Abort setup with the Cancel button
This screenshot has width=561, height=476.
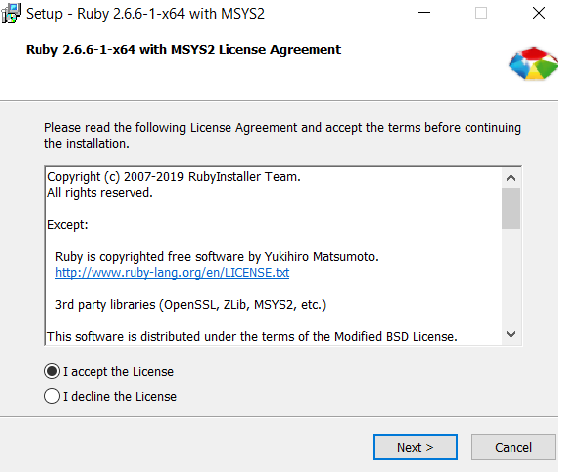point(513,447)
